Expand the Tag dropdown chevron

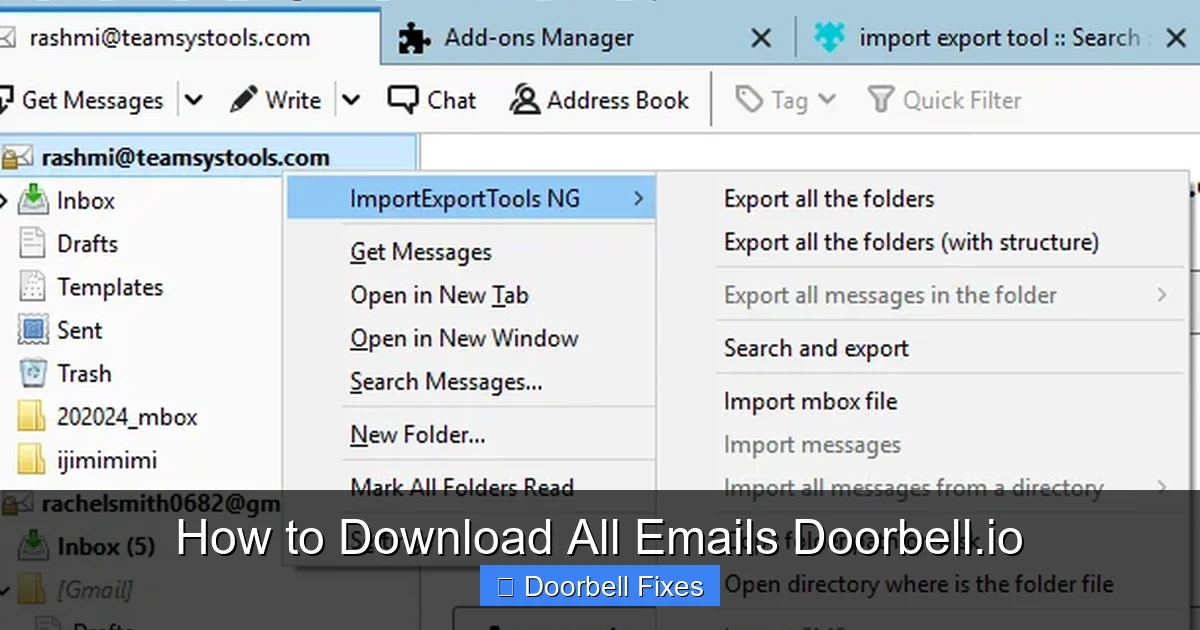(x=826, y=100)
